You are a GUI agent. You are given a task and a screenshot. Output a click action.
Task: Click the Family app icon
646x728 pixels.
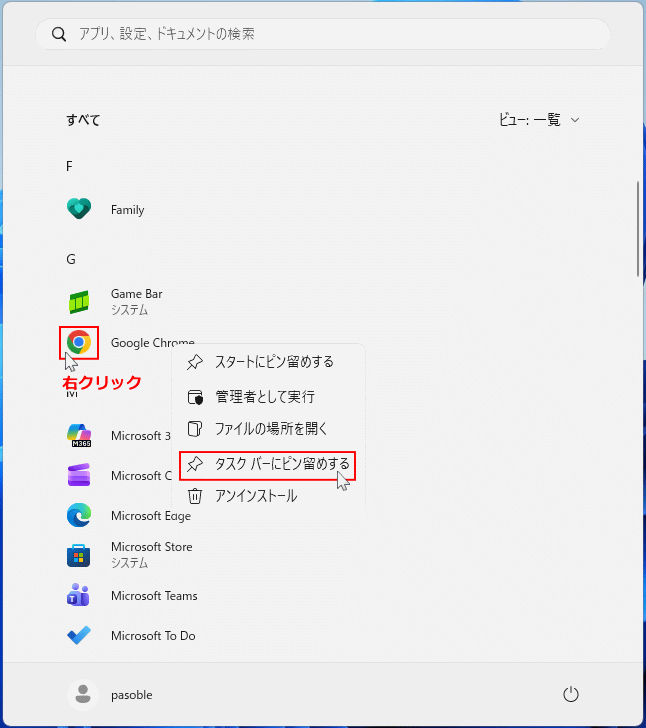point(79,209)
